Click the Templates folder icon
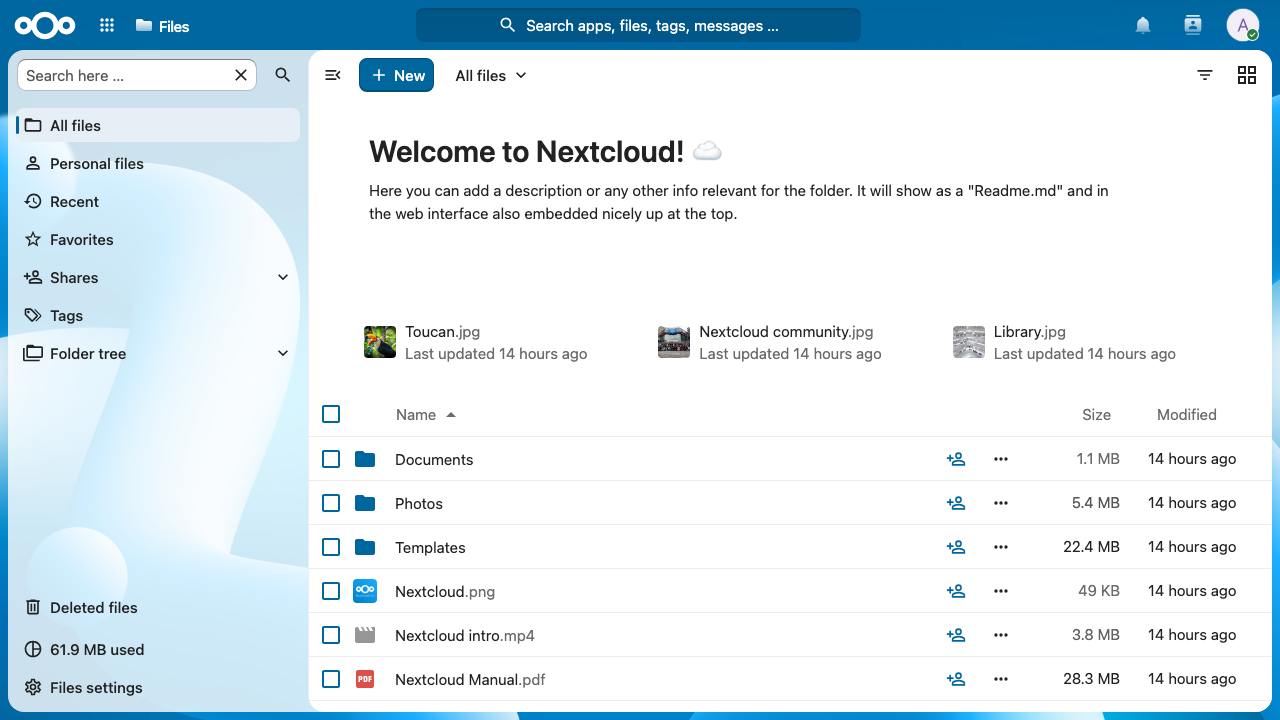Viewport: 1280px width, 720px height. click(365, 547)
